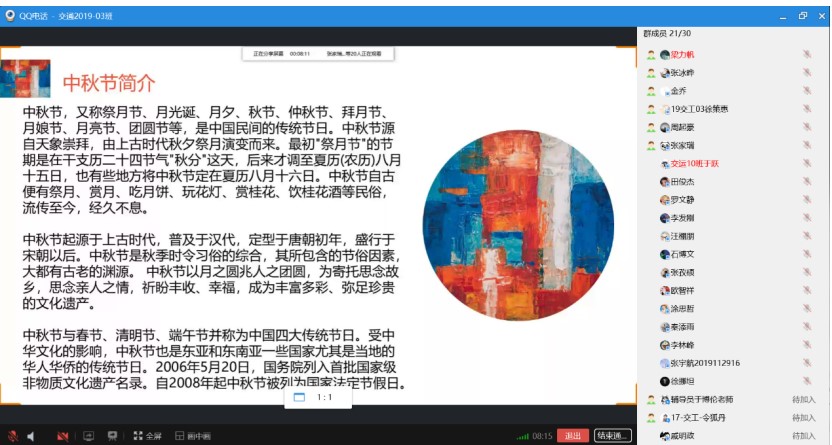Click the avatar of 罗文静
Viewport: 832px width, 445px height.
click(665, 199)
